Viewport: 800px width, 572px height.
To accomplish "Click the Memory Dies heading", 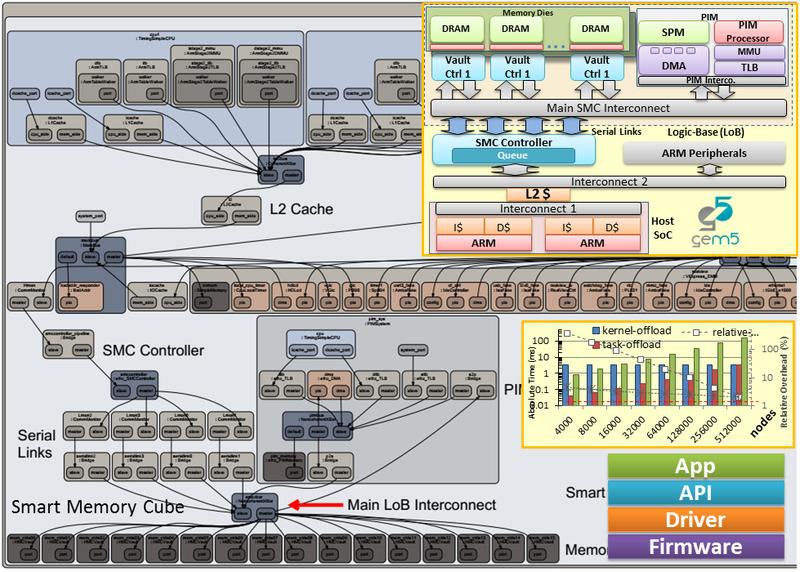I will tap(528, 13).
